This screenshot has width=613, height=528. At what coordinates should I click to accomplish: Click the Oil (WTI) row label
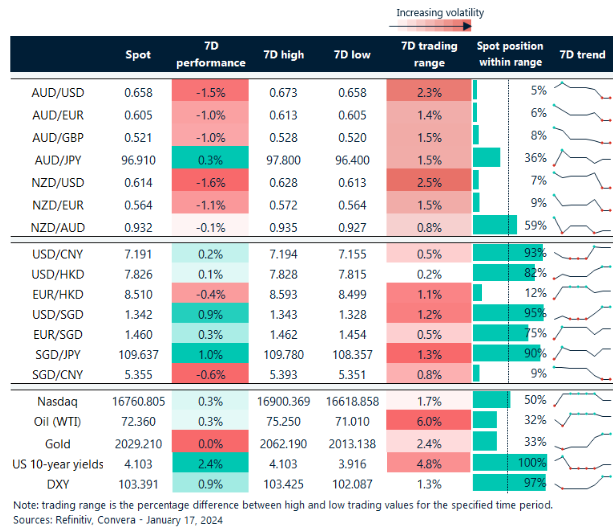coord(61,420)
